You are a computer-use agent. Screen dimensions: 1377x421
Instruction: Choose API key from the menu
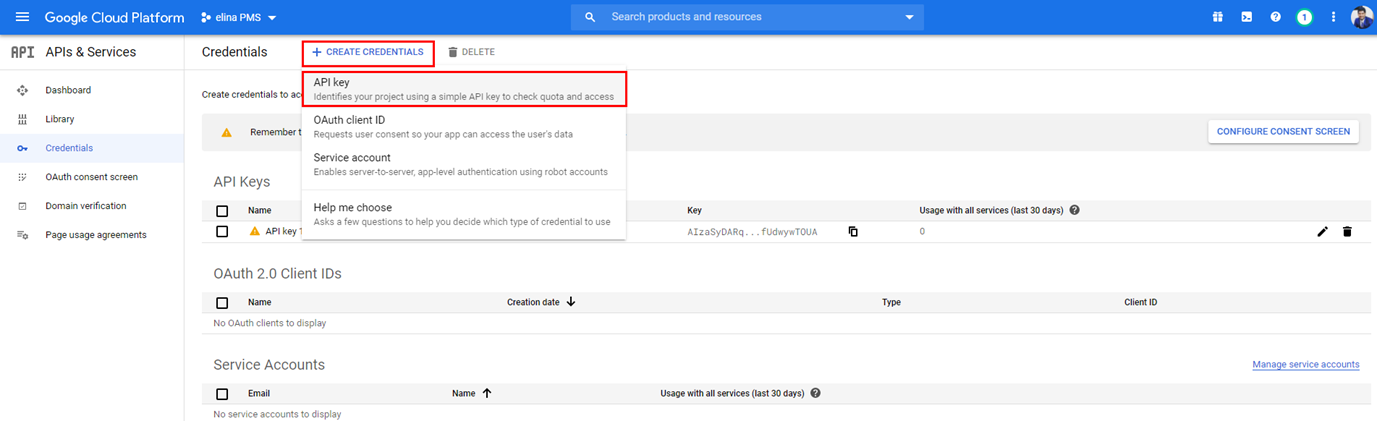tap(464, 89)
